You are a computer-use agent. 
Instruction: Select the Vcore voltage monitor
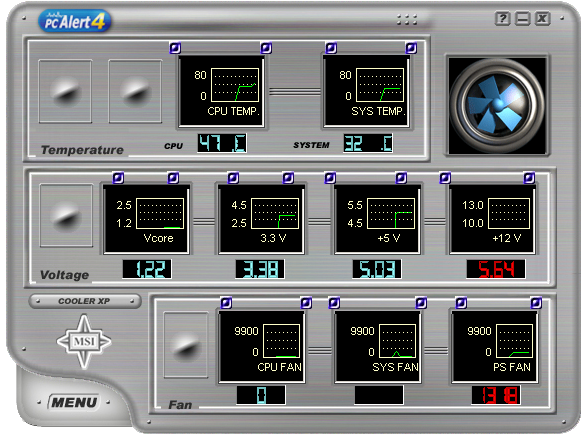[147, 220]
